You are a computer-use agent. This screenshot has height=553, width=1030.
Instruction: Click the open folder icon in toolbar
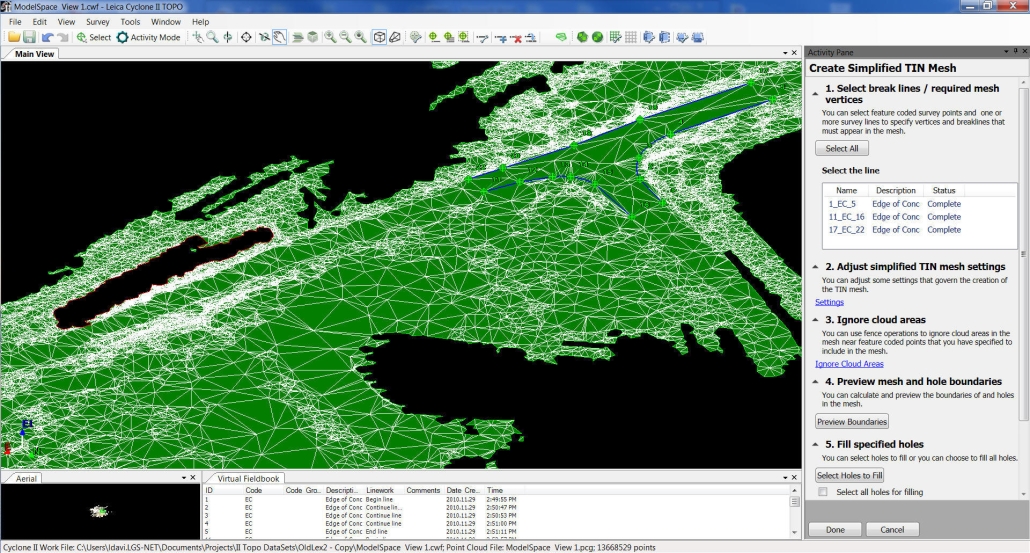pyautogui.click(x=14, y=37)
